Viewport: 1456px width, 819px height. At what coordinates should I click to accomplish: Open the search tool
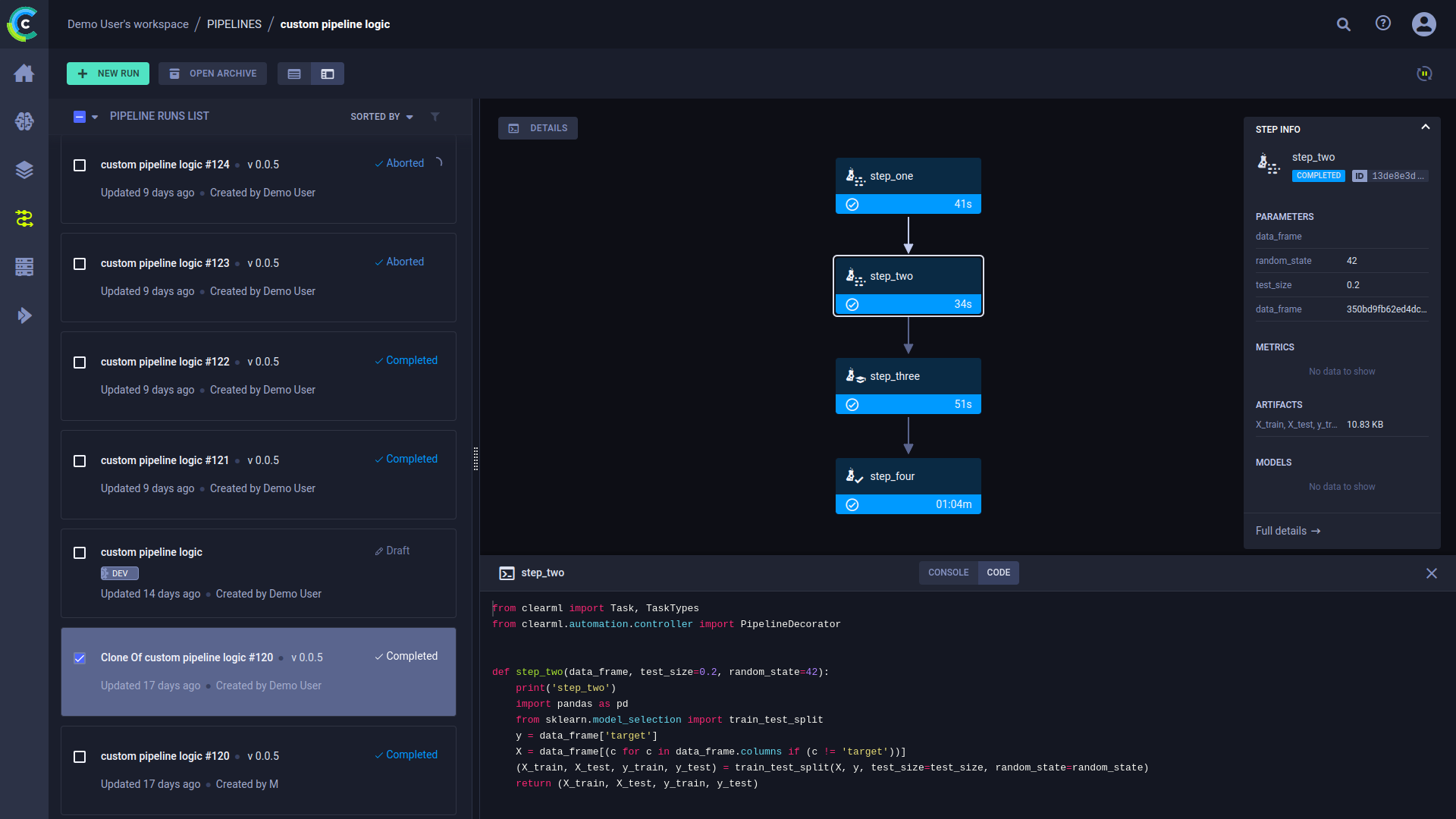coord(1344,24)
